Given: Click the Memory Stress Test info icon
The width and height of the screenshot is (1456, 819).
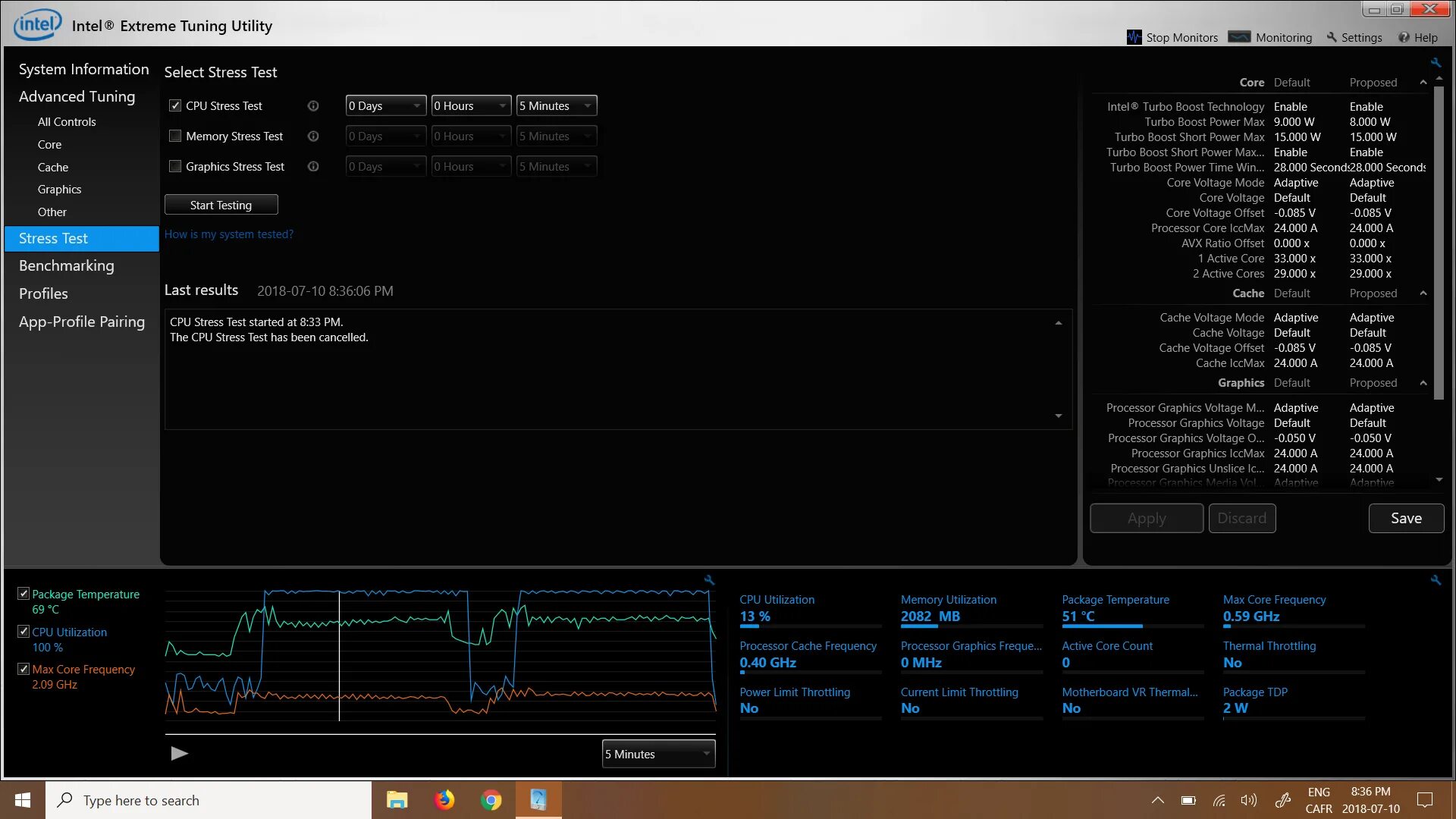Looking at the screenshot, I should pyautogui.click(x=313, y=136).
